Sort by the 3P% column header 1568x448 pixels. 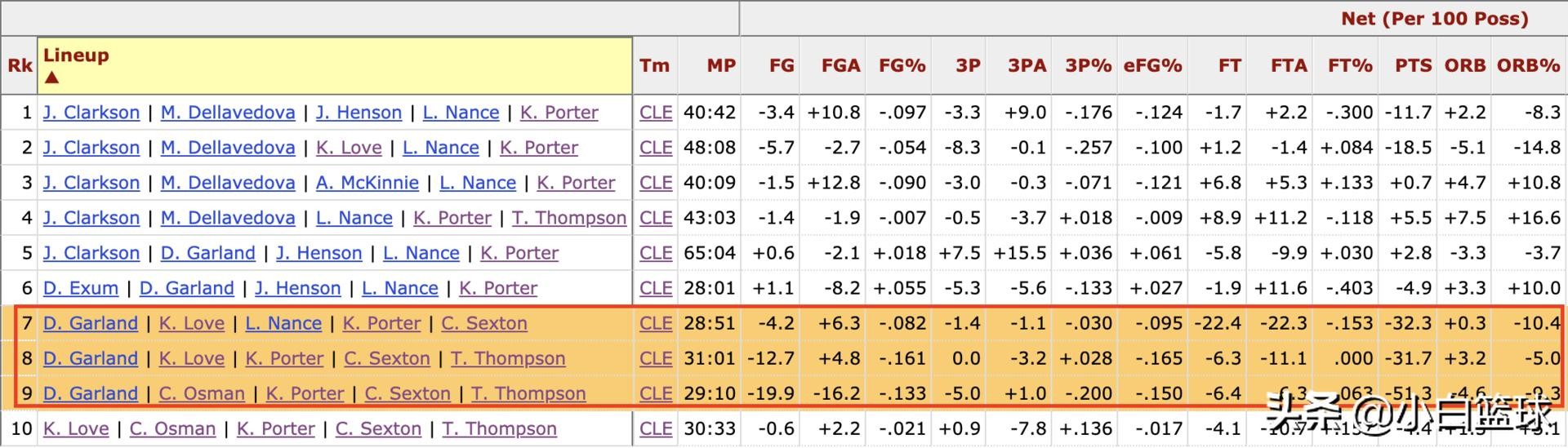(1088, 66)
